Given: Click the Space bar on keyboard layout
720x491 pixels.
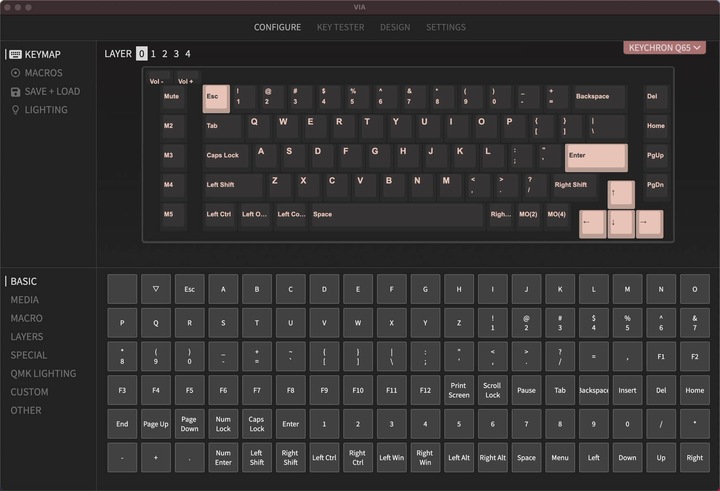Looking at the screenshot, I should pos(397,216).
